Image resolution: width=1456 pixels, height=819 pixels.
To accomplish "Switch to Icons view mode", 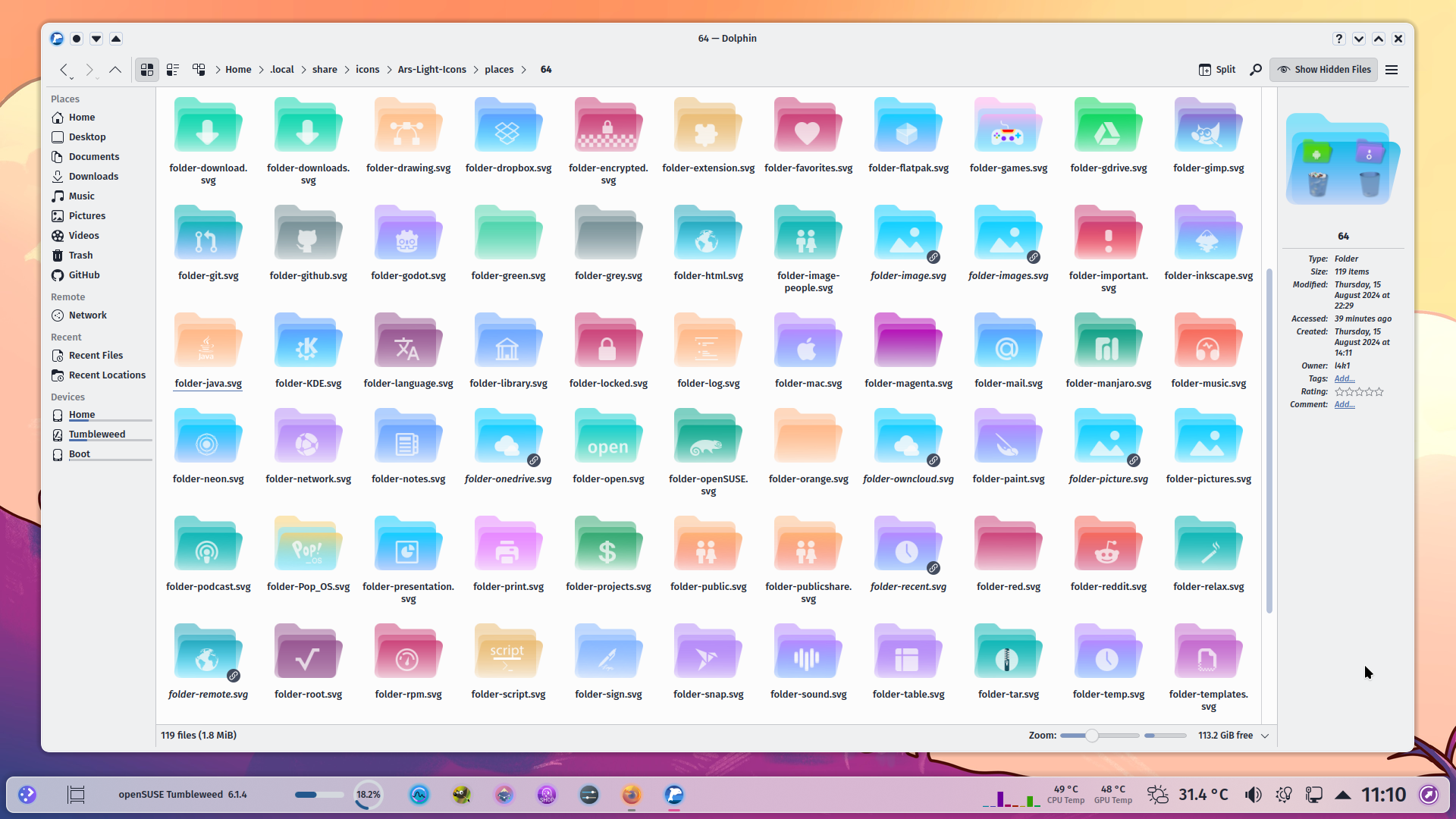I will tap(147, 70).
